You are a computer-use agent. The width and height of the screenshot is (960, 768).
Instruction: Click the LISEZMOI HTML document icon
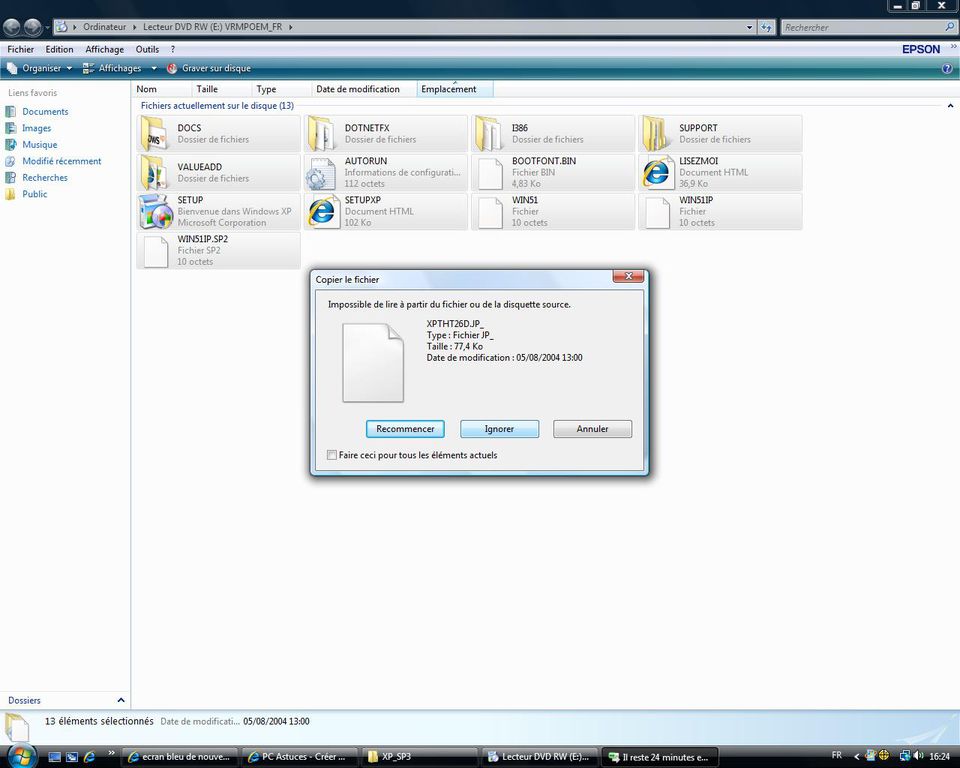[656, 172]
